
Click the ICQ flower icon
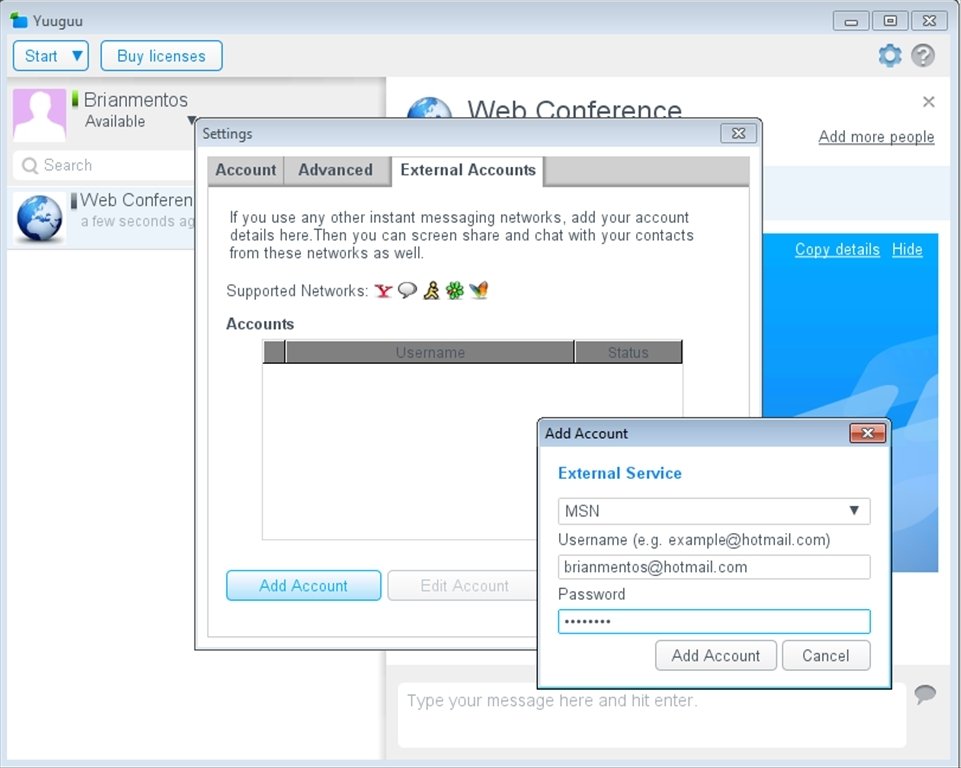click(x=455, y=291)
